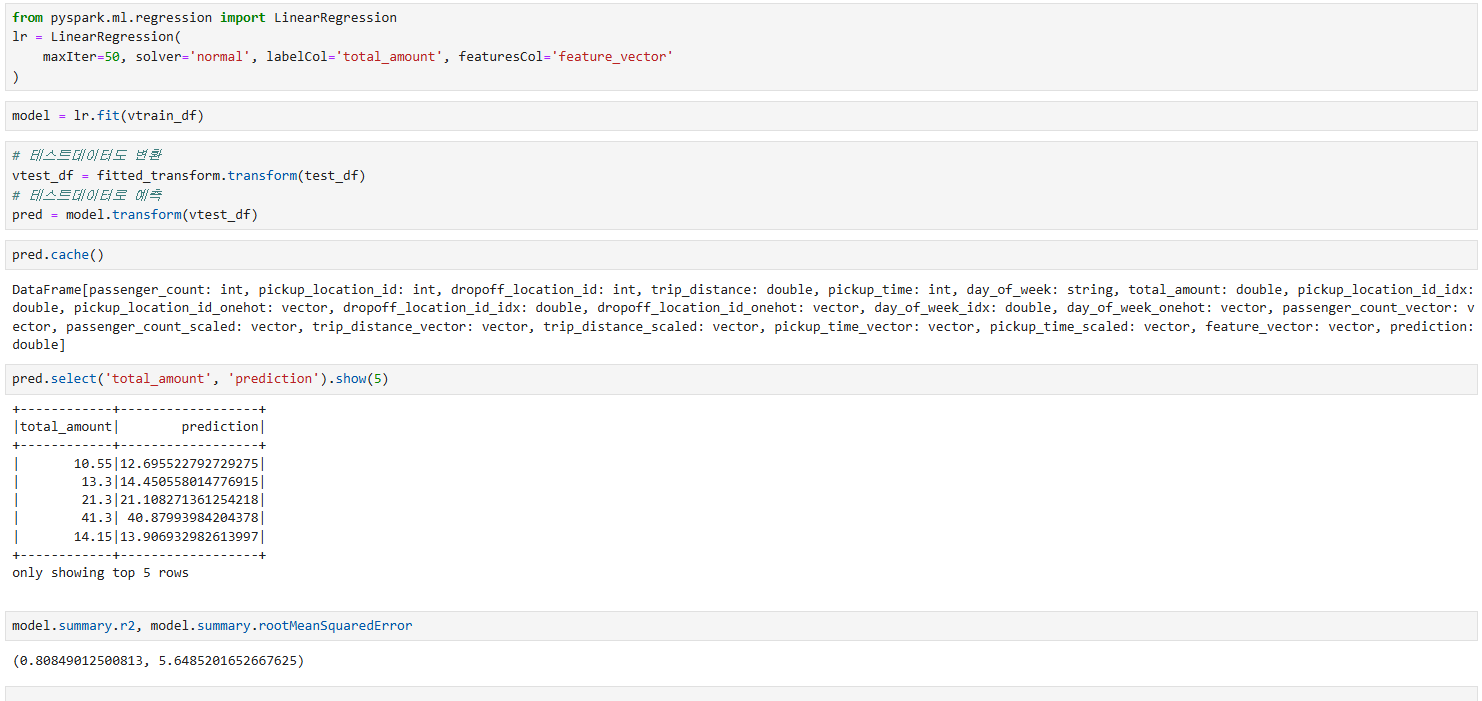1482x701 pixels.
Task: Click 'rootMeanSquaredError' in the summary cell
Action: 335,626
